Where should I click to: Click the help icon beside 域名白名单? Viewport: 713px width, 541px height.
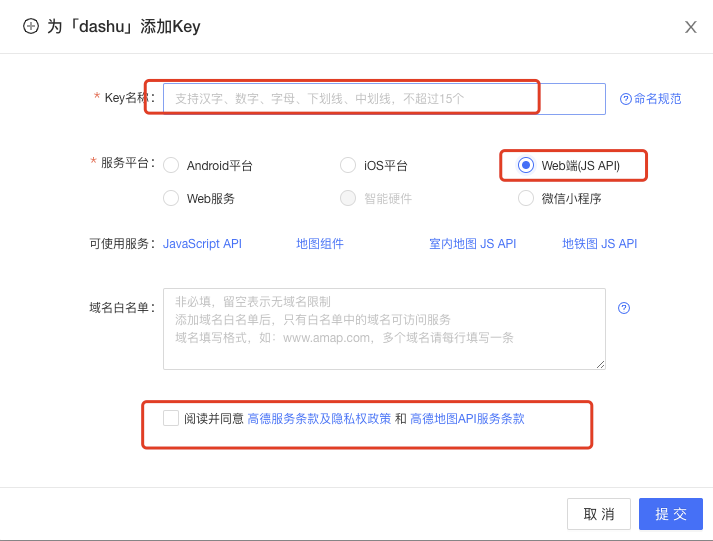(x=624, y=308)
